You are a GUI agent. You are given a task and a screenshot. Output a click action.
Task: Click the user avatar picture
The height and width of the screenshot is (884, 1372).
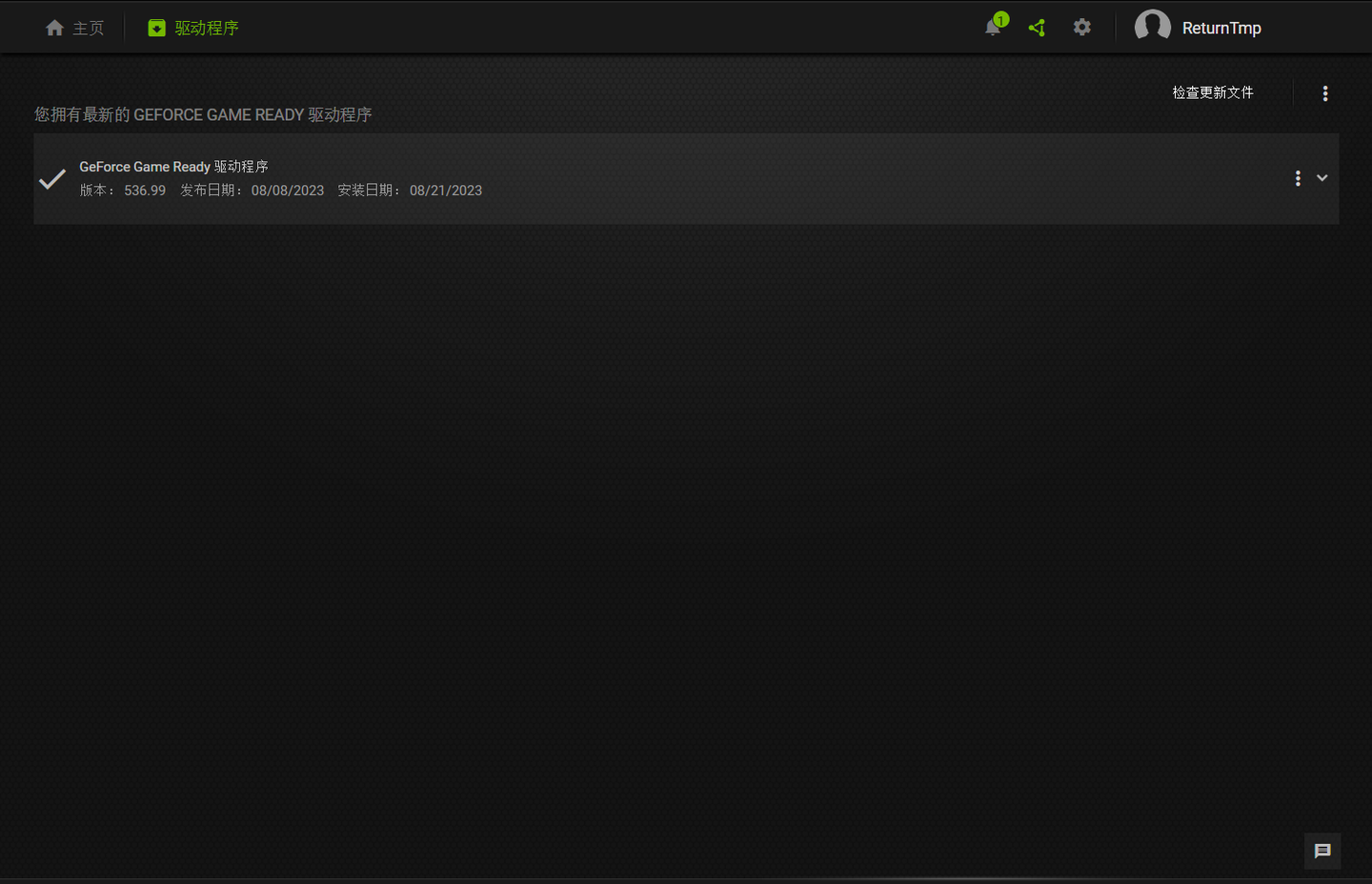pyautogui.click(x=1152, y=26)
